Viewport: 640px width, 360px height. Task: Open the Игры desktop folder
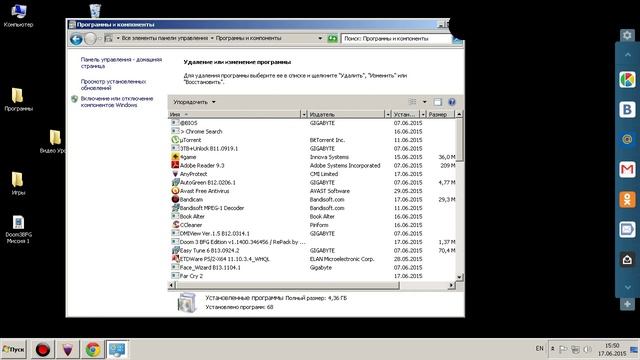pyautogui.click(x=18, y=183)
